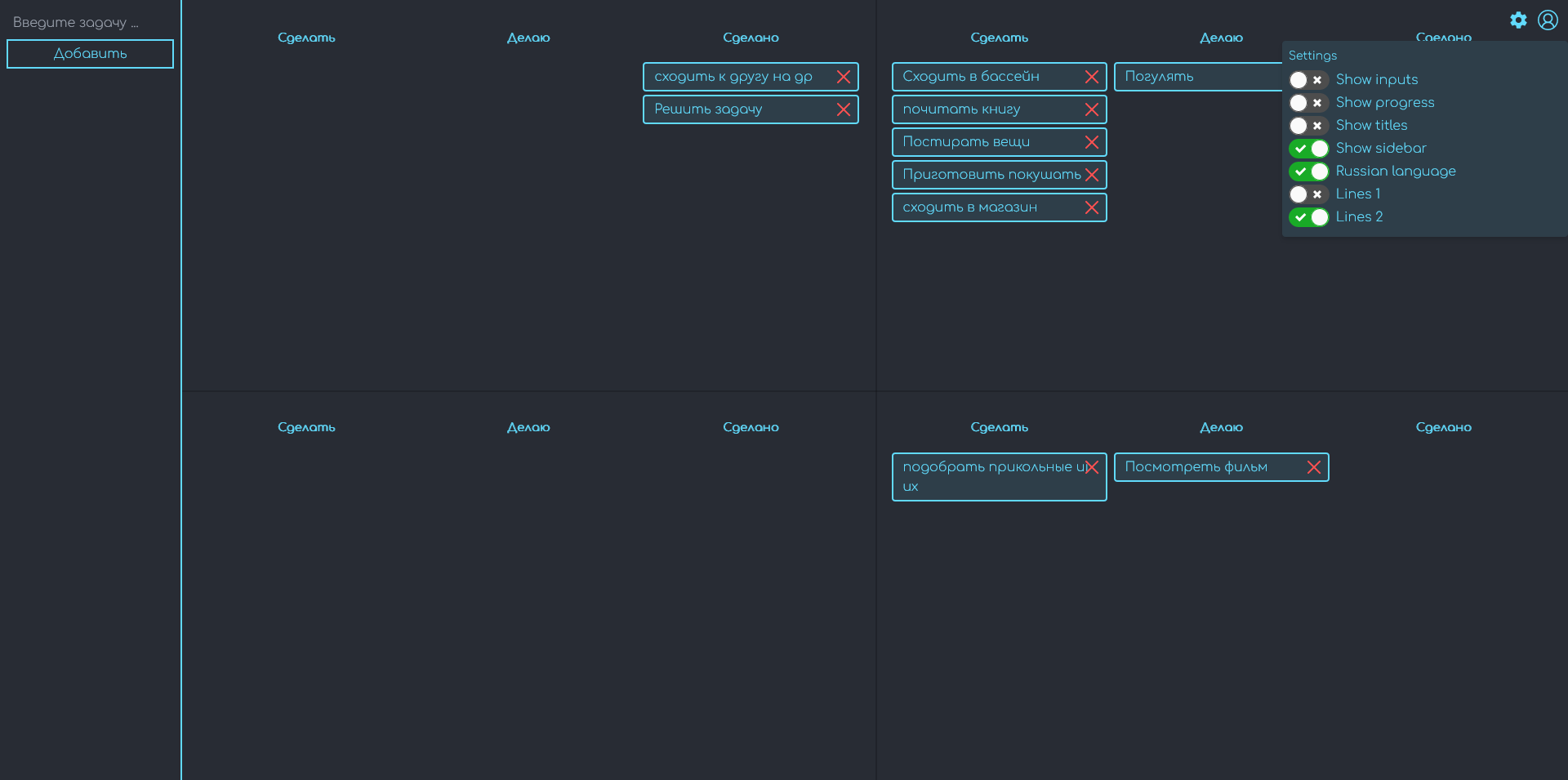Remove "подобрать прикольные ui ux" task
The image size is (1568, 780).
pos(1092,466)
